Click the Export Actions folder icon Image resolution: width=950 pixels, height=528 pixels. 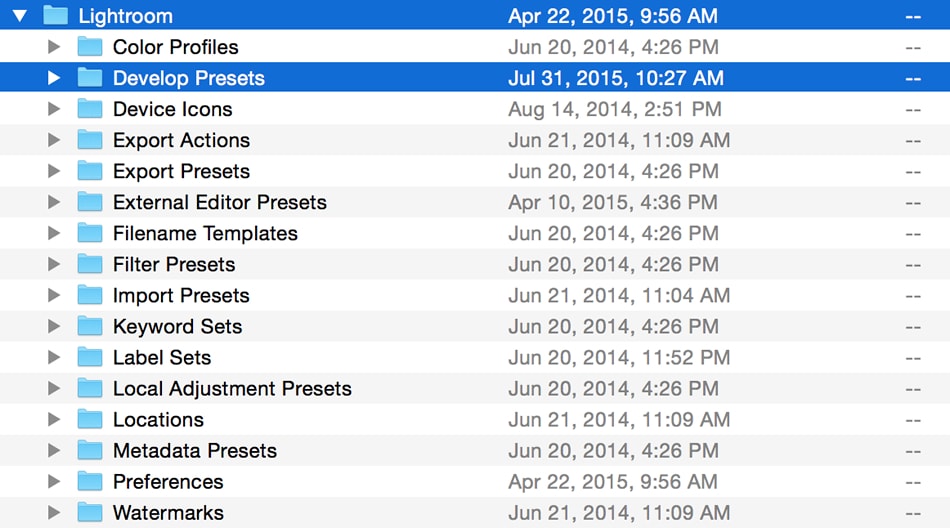[90, 139]
